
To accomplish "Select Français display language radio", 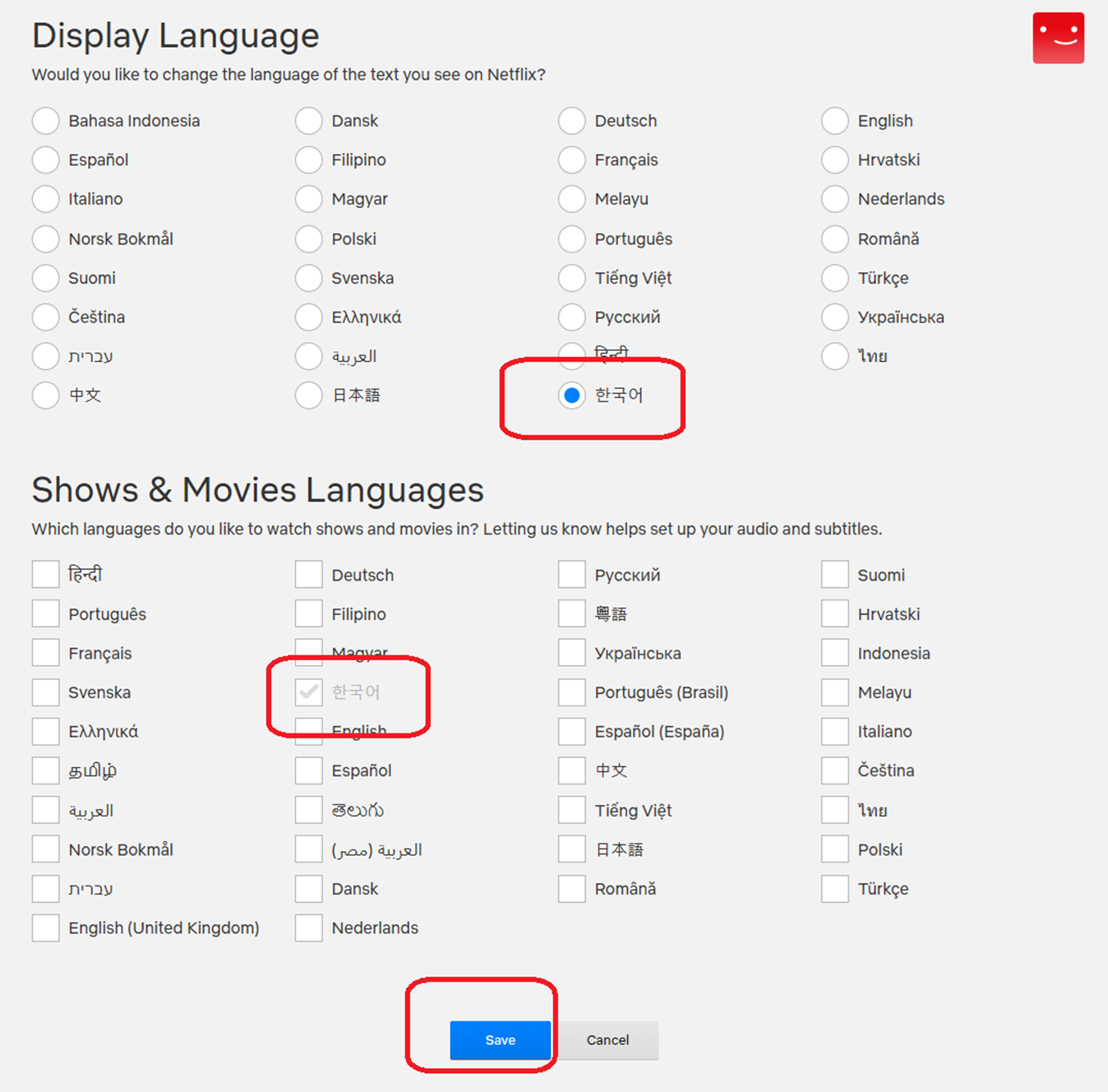I will point(571,160).
